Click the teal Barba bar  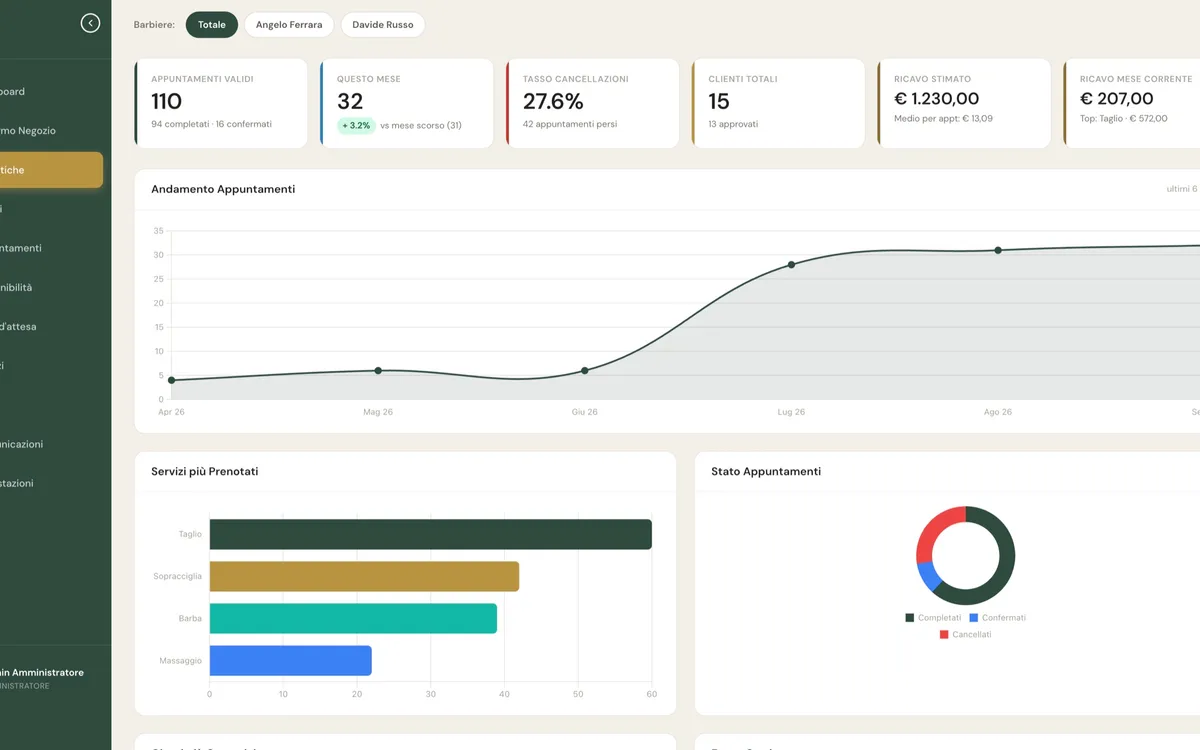pos(353,618)
